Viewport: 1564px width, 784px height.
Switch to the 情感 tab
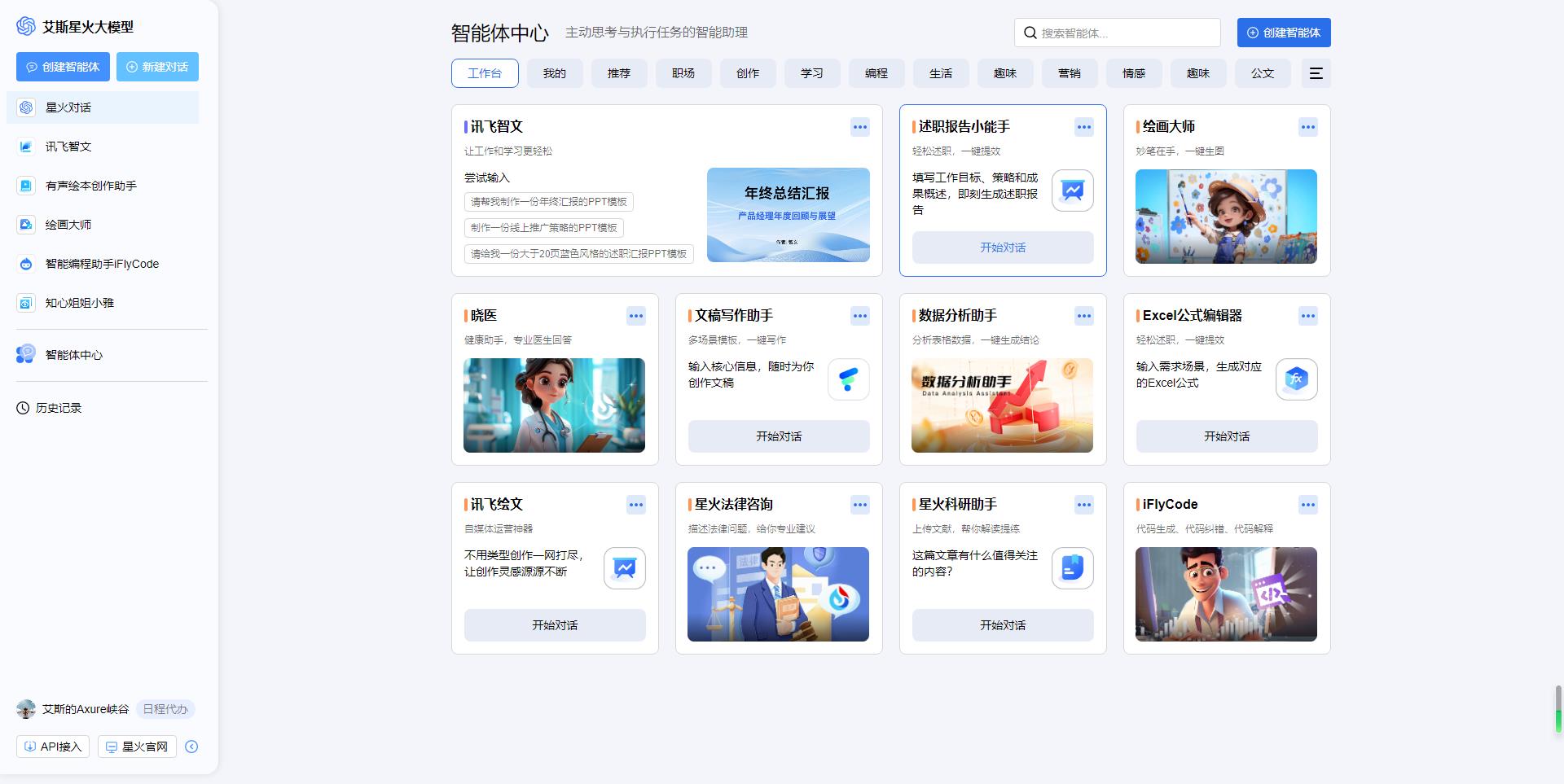(x=1134, y=73)
